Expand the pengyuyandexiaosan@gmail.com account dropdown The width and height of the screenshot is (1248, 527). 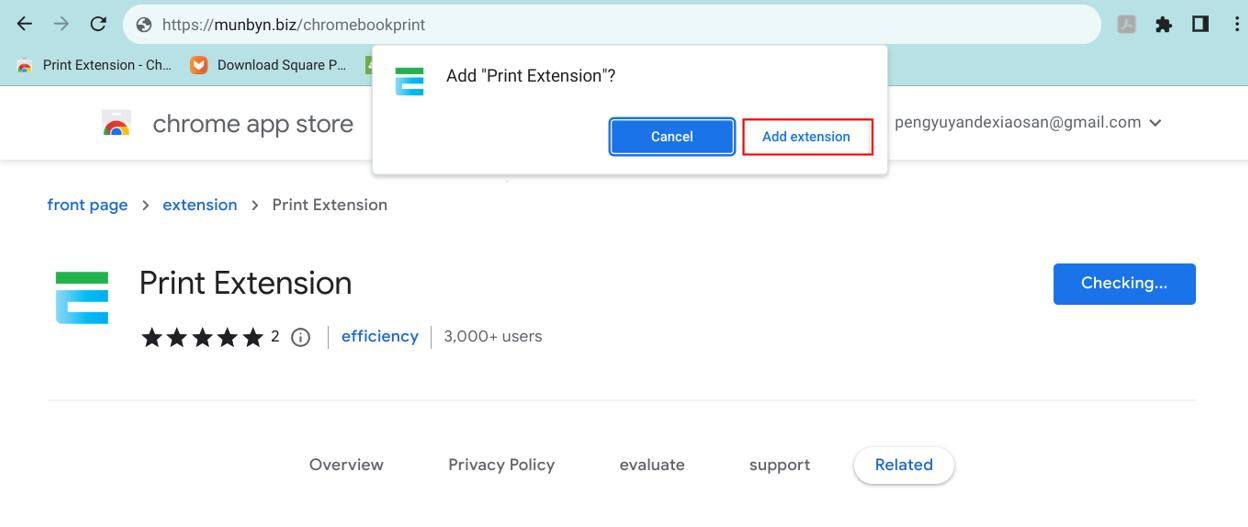pos(1029,123)
